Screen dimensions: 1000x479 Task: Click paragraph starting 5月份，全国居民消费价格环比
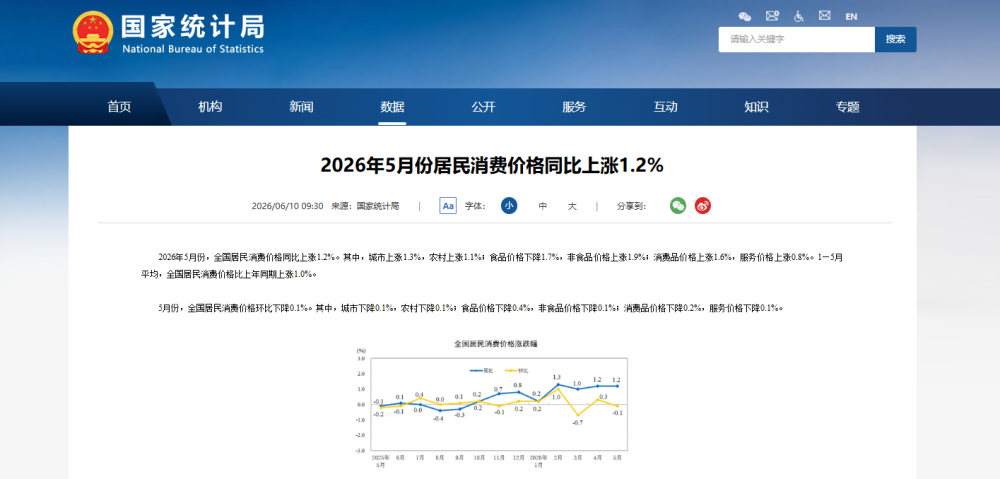pyautogui.click(x=471, y=308)
